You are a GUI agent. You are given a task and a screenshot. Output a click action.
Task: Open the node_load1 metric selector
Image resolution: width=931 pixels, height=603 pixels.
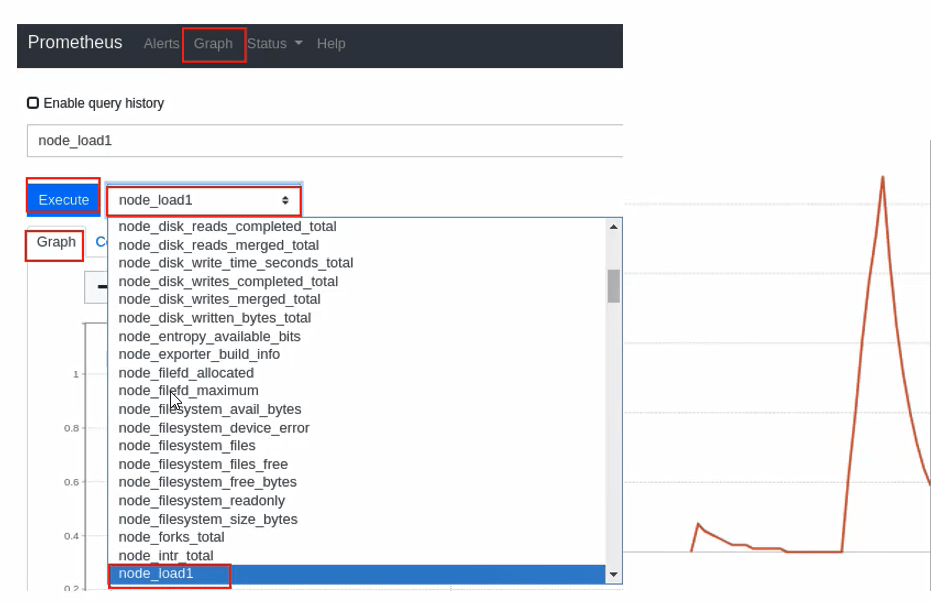tap(204, 200)
